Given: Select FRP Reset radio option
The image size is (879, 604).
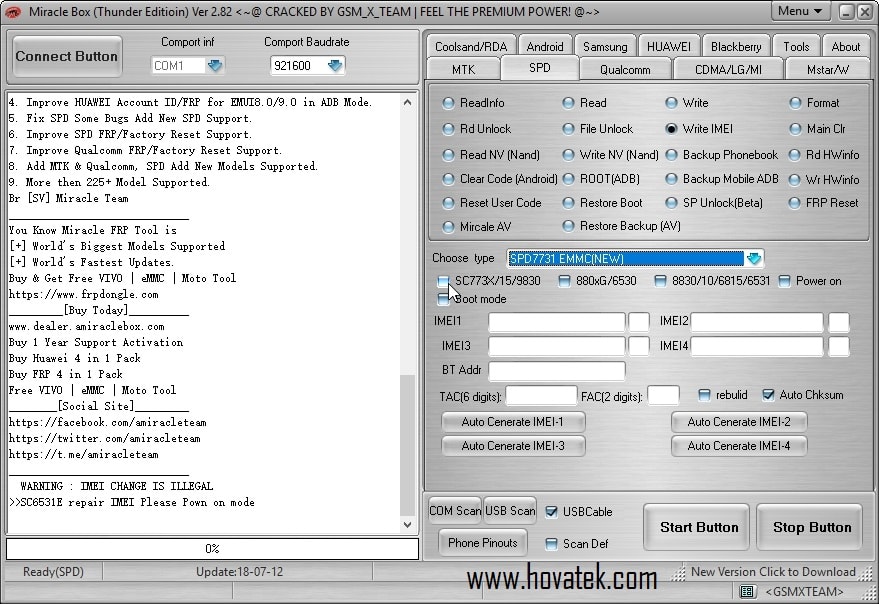Looking at the screenshot, I should 795,203.
